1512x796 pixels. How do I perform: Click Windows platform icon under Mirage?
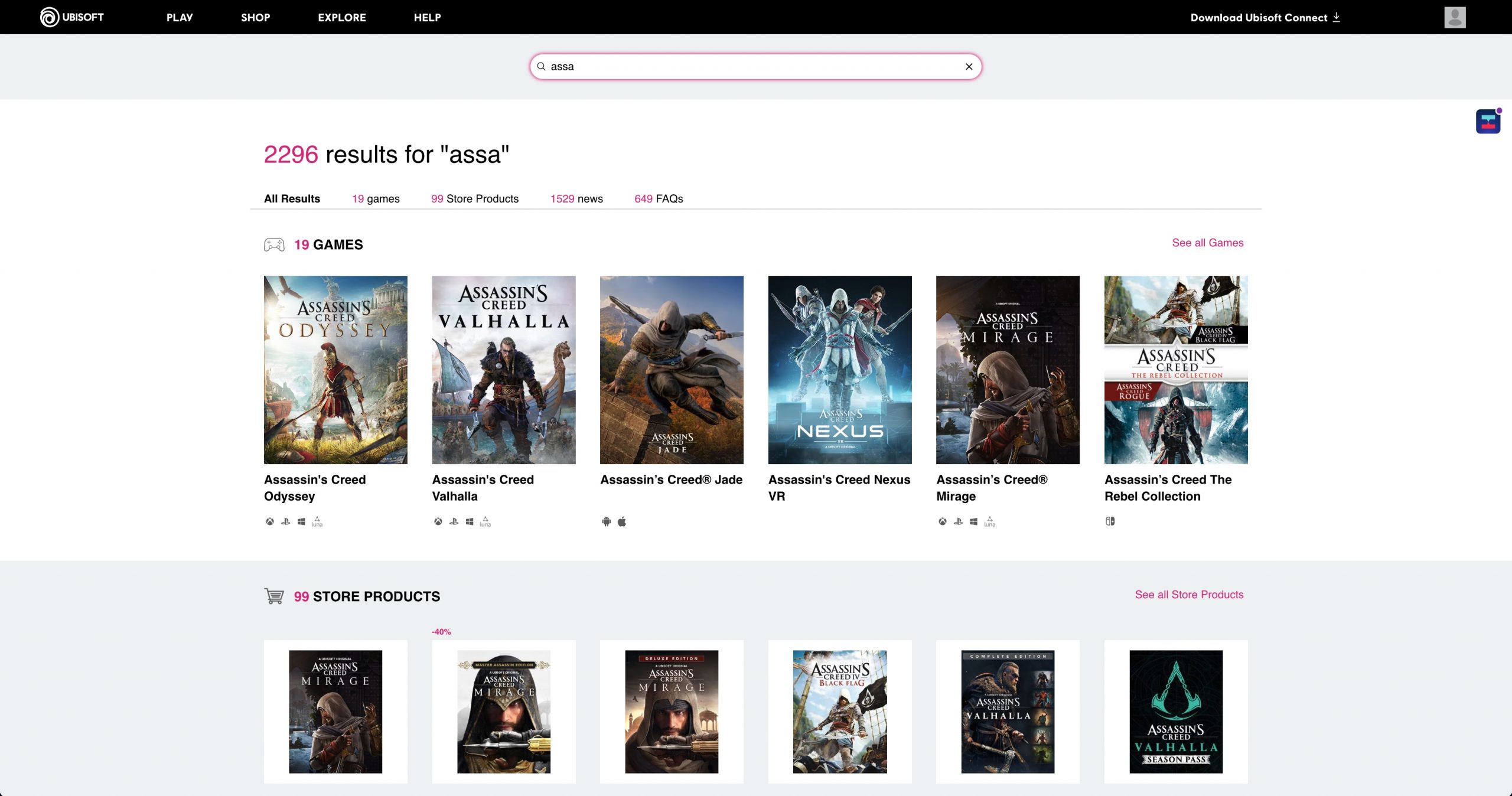pyautogui.click(x=974, y=521)
